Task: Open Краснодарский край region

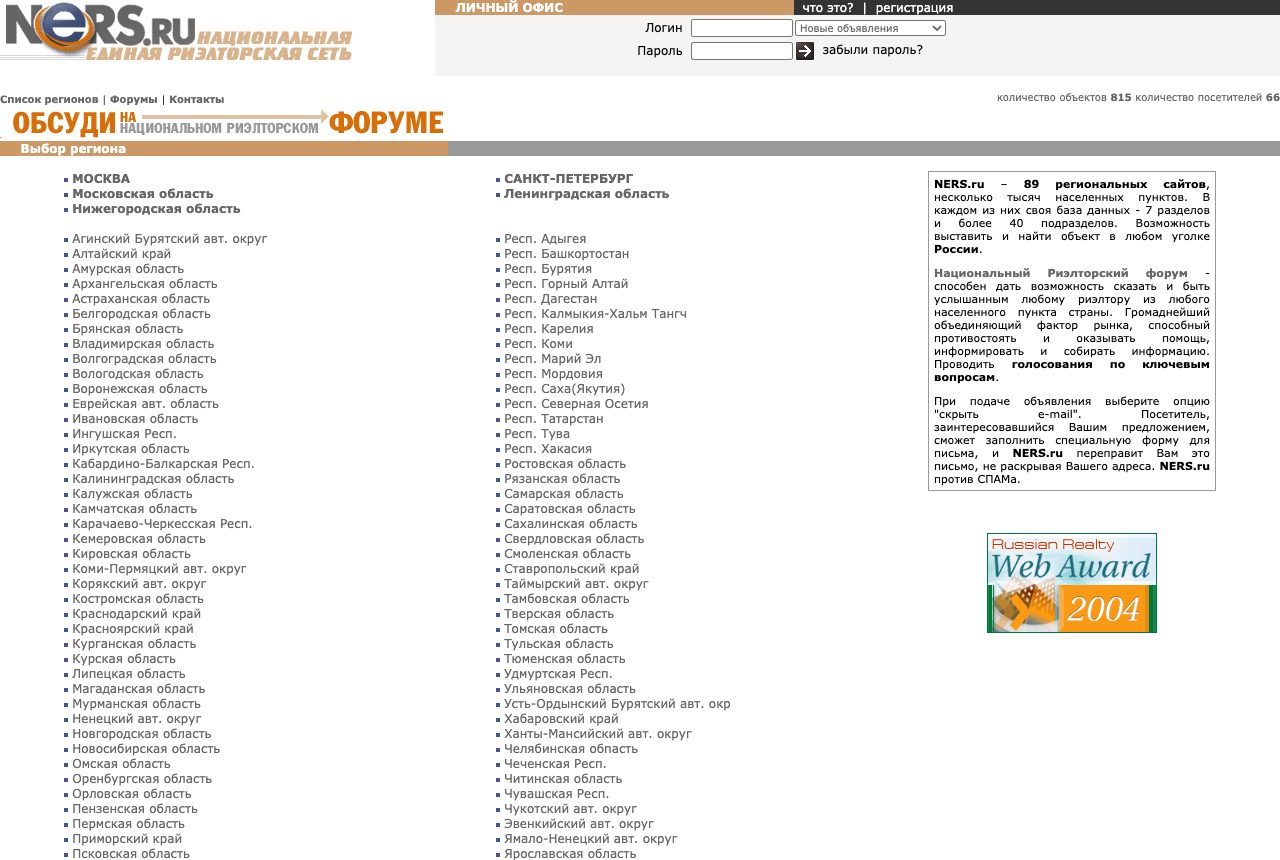Action: click(137, 614)
